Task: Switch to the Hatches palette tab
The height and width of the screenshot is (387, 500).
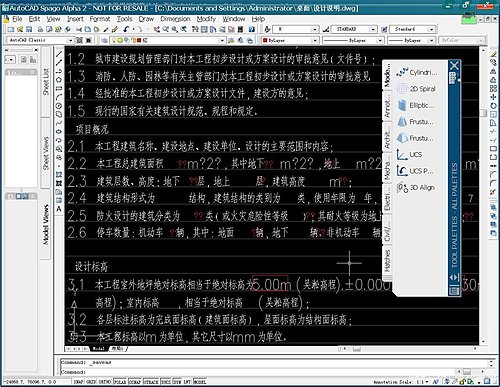Action: [387, 261]
